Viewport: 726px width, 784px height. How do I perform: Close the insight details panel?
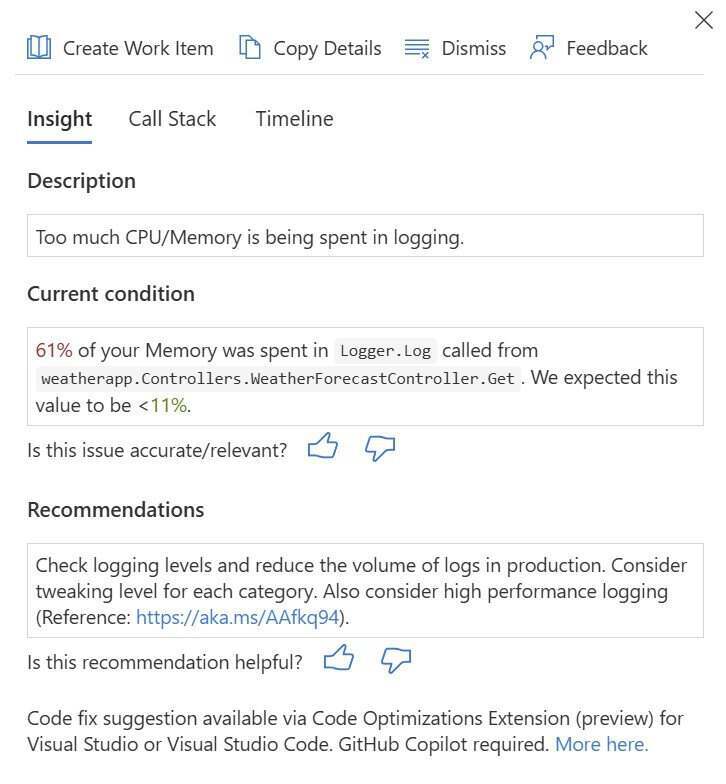click(x=704, y=20)
